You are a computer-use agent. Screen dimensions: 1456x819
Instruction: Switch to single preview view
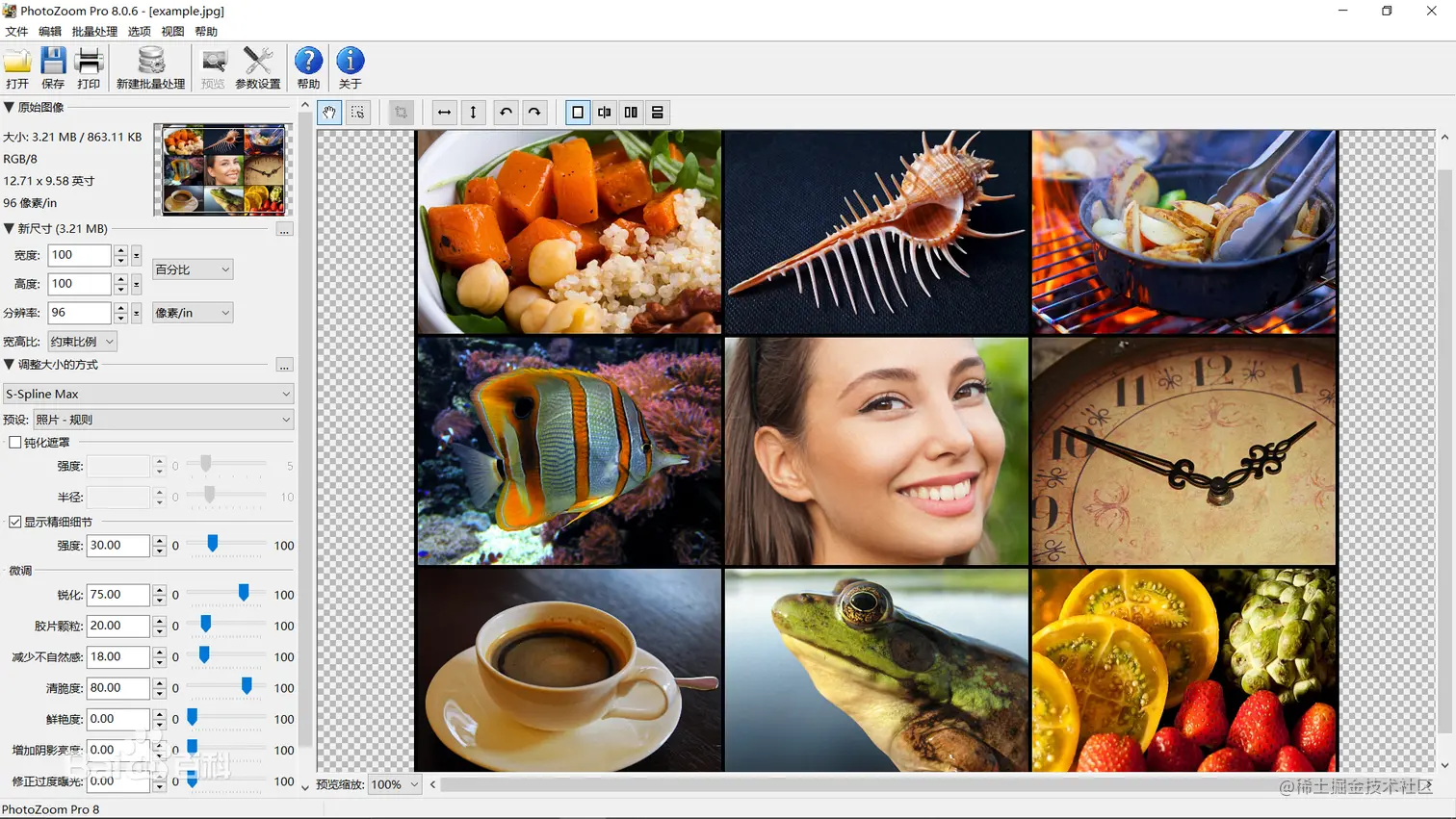(x=578, y=113)
